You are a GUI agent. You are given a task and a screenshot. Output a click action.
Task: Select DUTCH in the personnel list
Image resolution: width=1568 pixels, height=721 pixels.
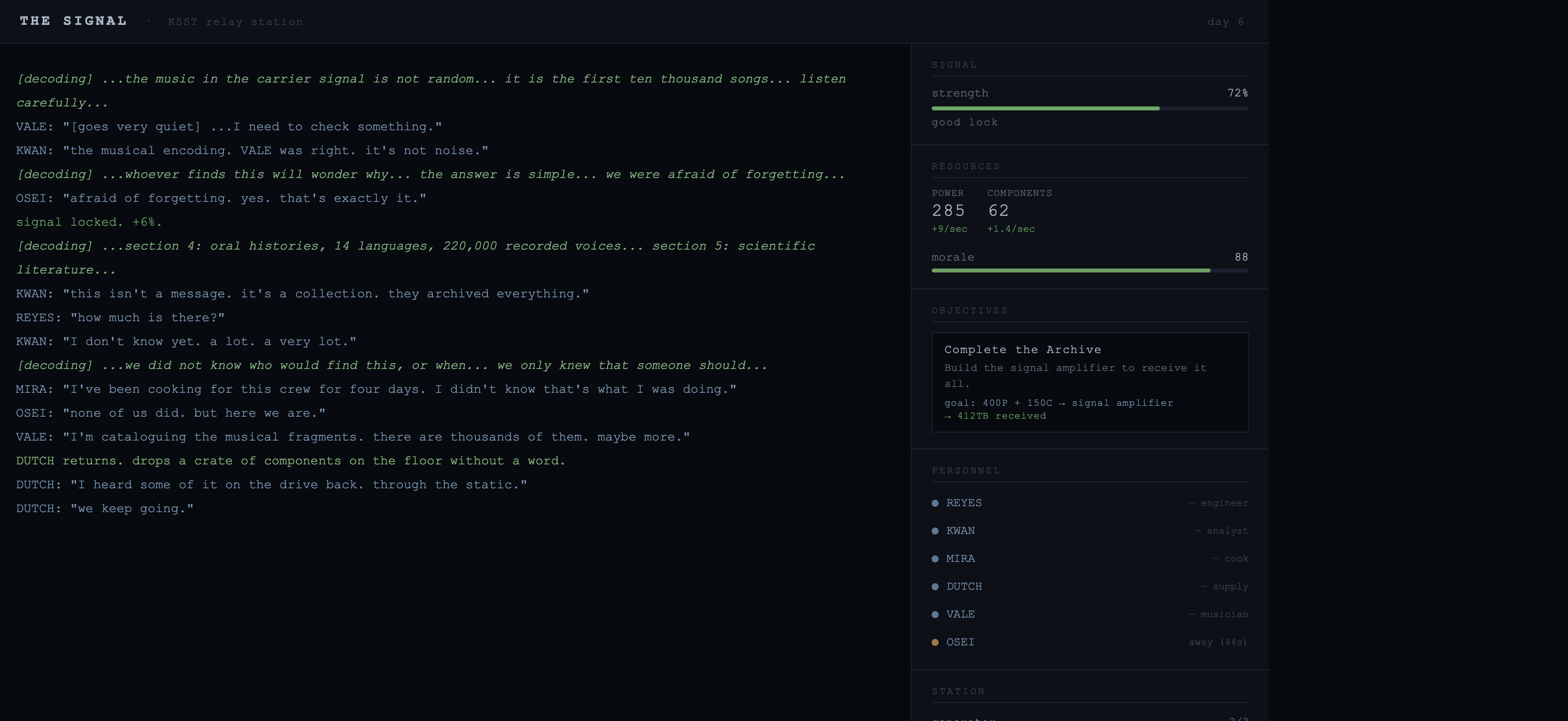[1090, 587]
